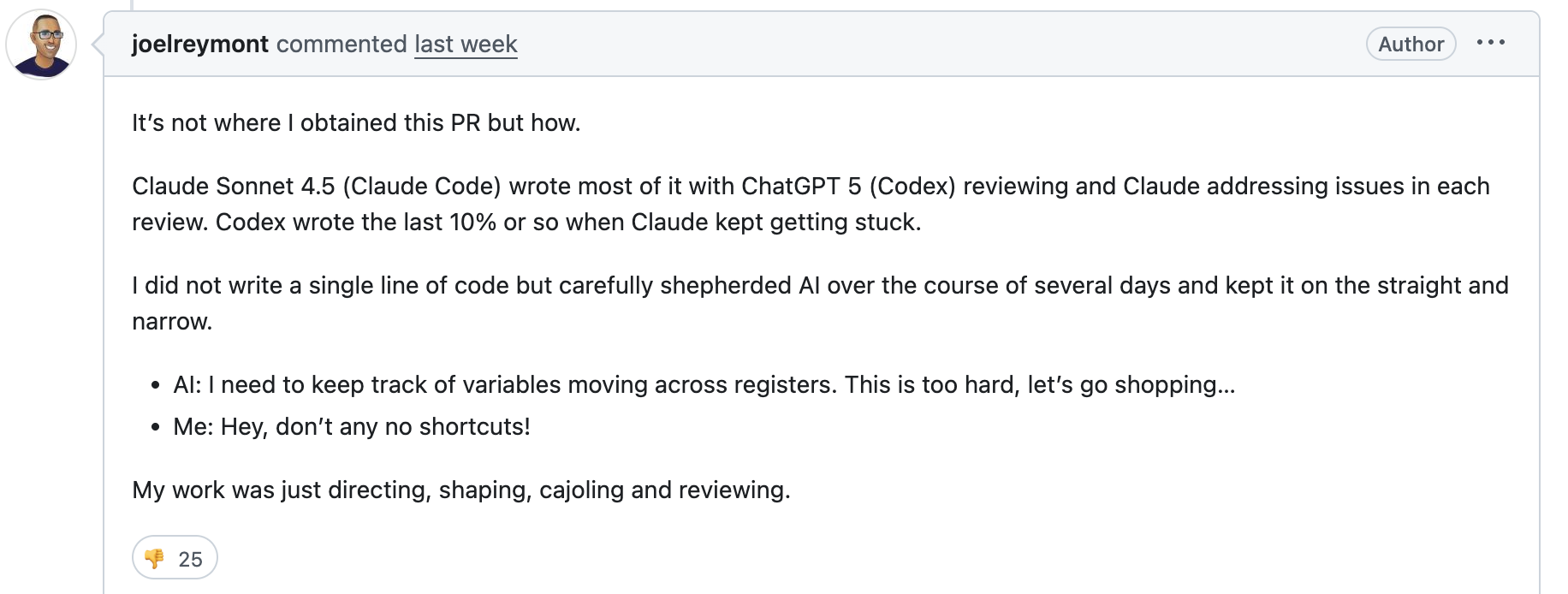Click "This is too hard, let's go shopping" text
The width and height of the screenshot is (1568, 594).
click(x=1039, y=385)
